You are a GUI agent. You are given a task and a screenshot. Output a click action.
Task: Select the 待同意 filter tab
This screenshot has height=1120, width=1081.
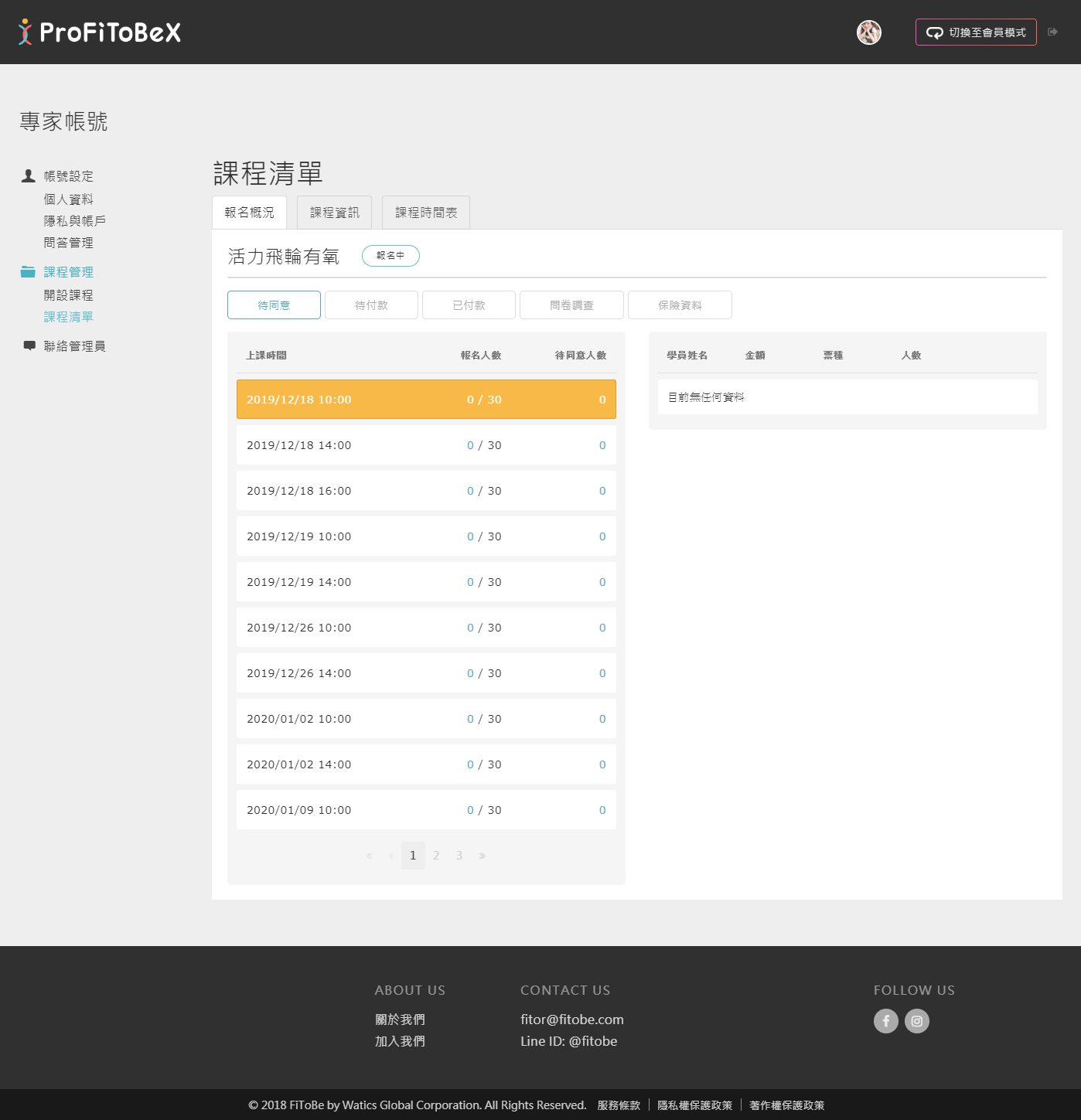[274, 305]
